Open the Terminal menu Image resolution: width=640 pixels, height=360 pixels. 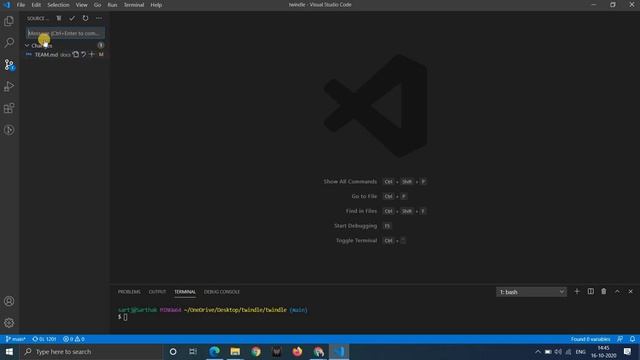point(134,5)
